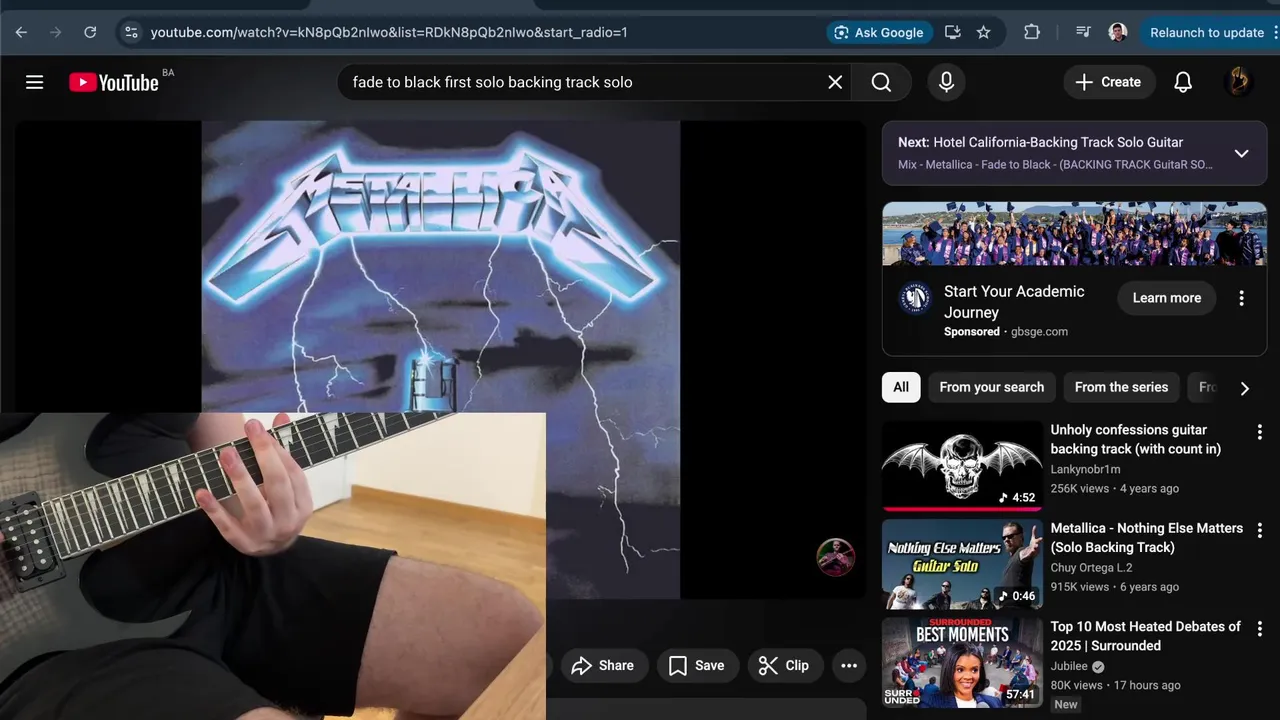The image size is (1280, 720).
Task: Open the sponsored ad options menu
Action: pyautogui.click(x=1241, y=298)
